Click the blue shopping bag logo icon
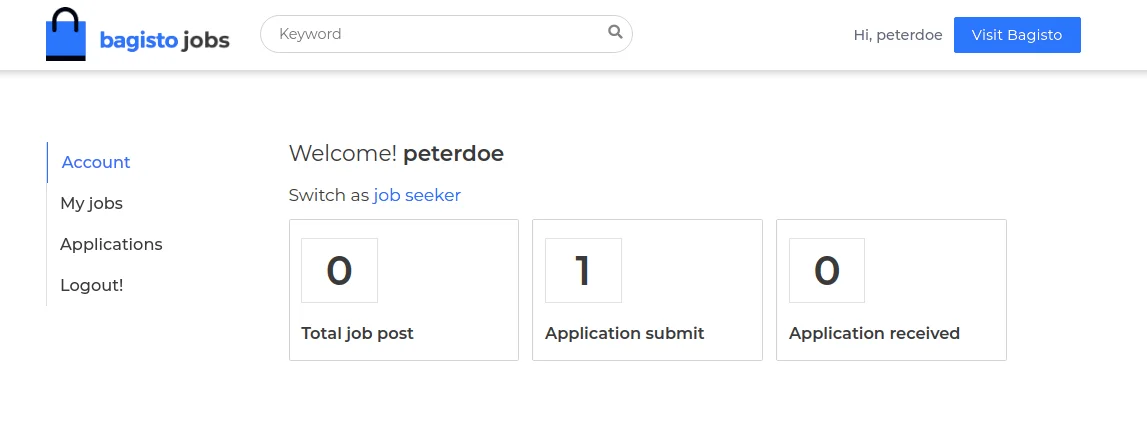The image size is (1147, 429). [66, 35]
